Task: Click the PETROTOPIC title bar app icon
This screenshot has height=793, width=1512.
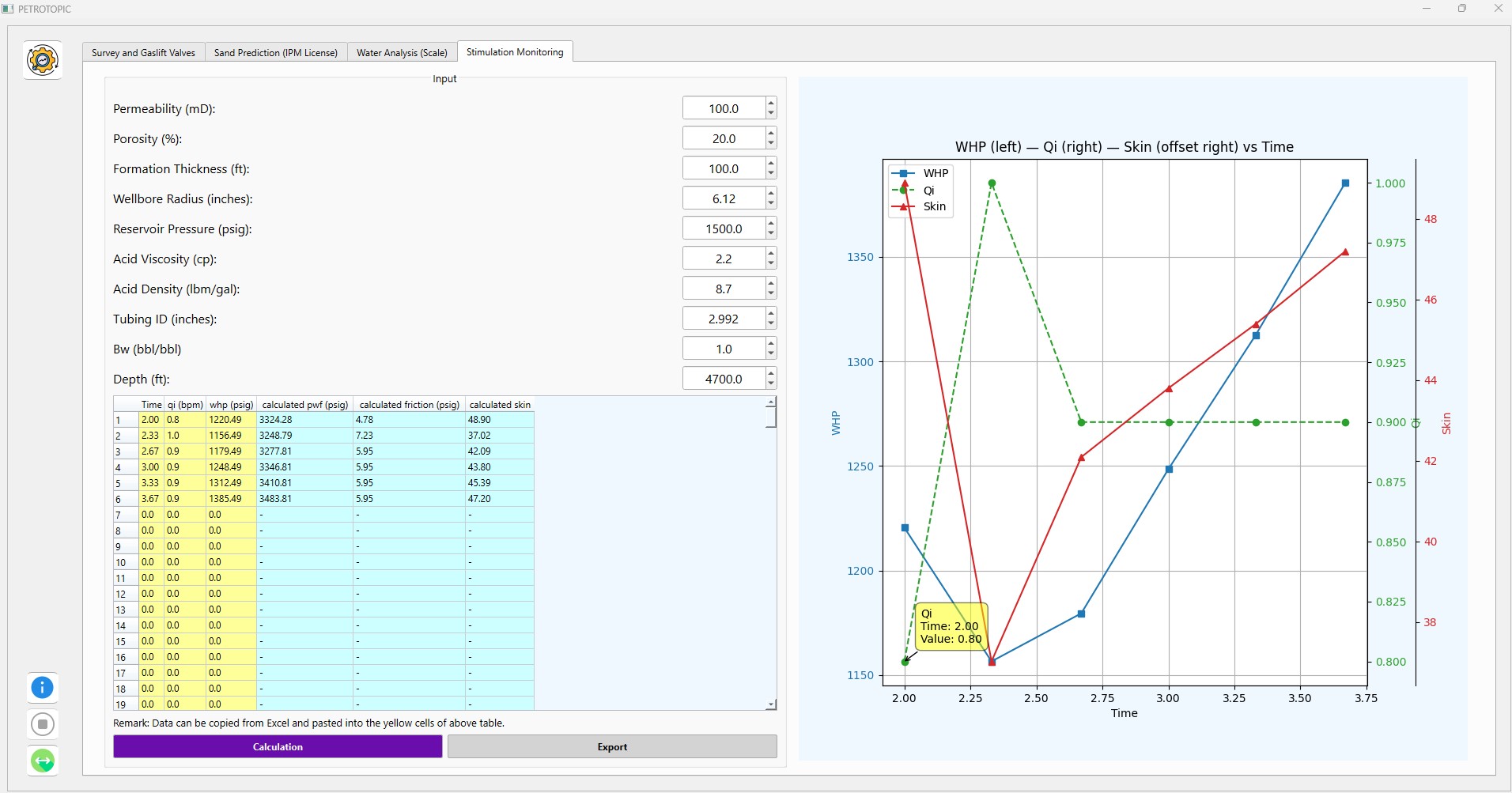Action: [x=8, y=9]
